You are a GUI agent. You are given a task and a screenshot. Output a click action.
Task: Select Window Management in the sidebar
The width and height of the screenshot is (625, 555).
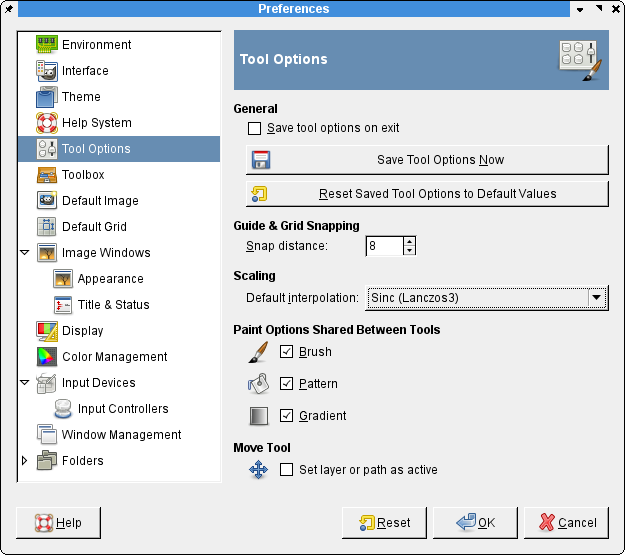pyautogui.click(x=121, y=435)
